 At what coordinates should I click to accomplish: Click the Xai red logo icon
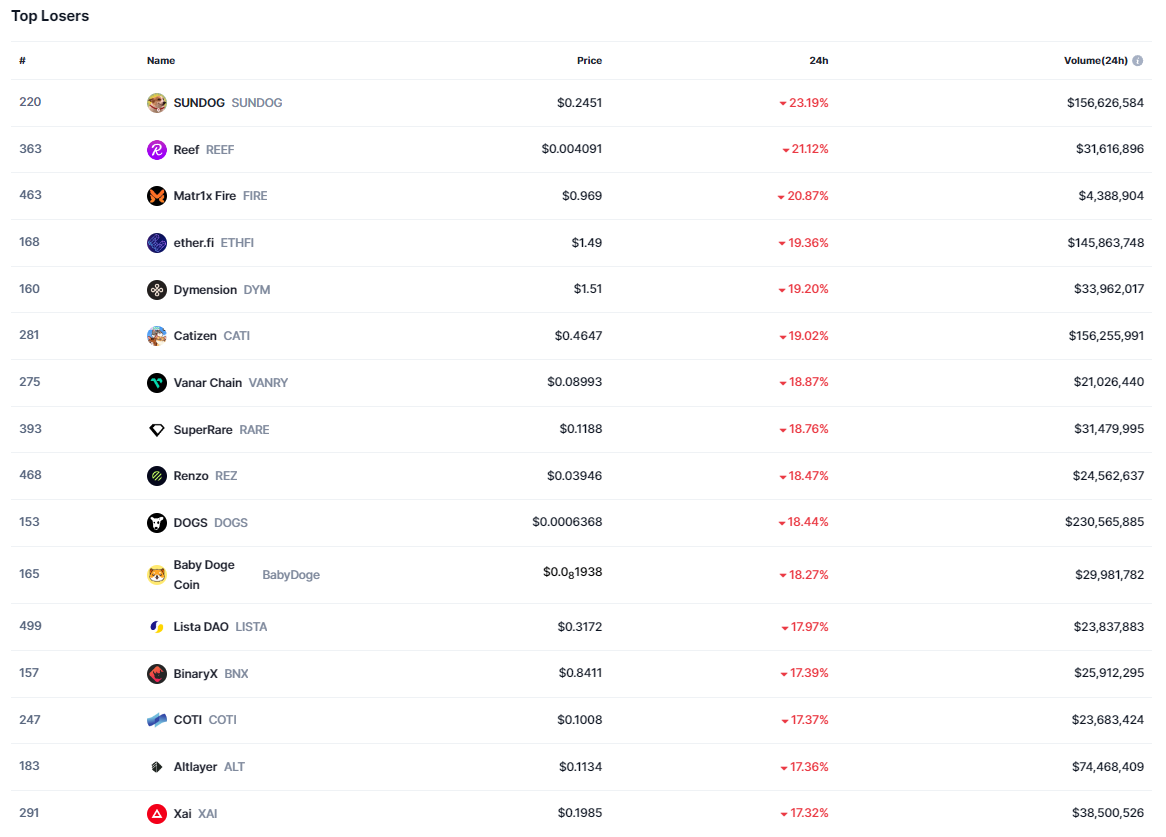[x=157, y=814]
